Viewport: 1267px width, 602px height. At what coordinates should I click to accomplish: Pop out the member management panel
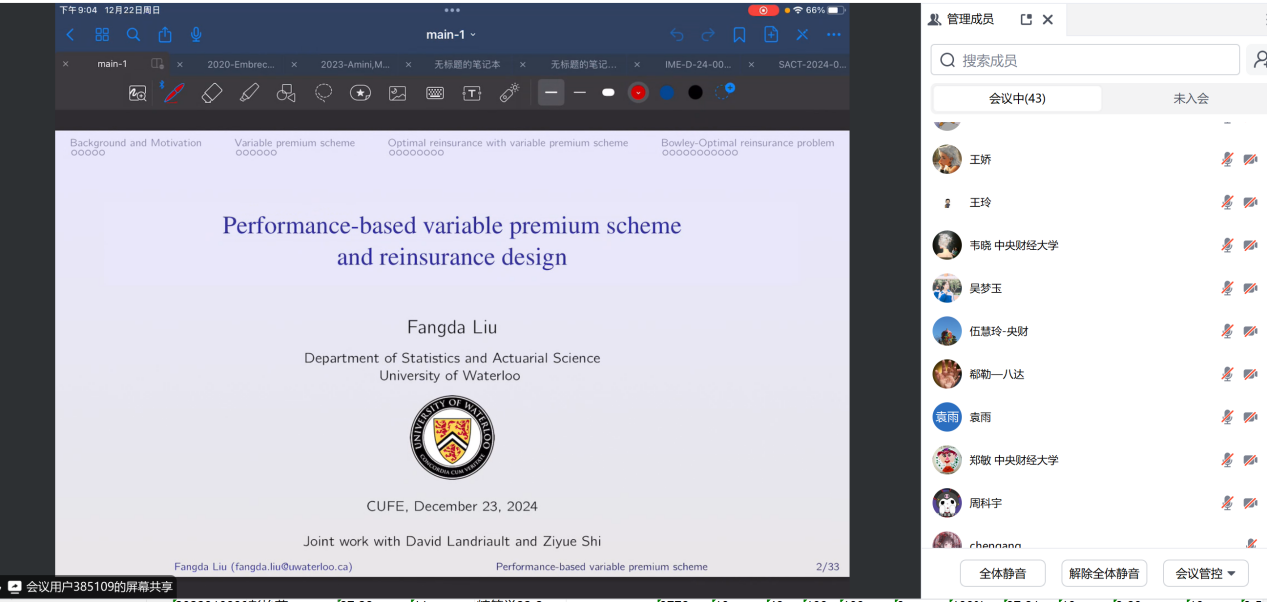[x=1026, y=20]
